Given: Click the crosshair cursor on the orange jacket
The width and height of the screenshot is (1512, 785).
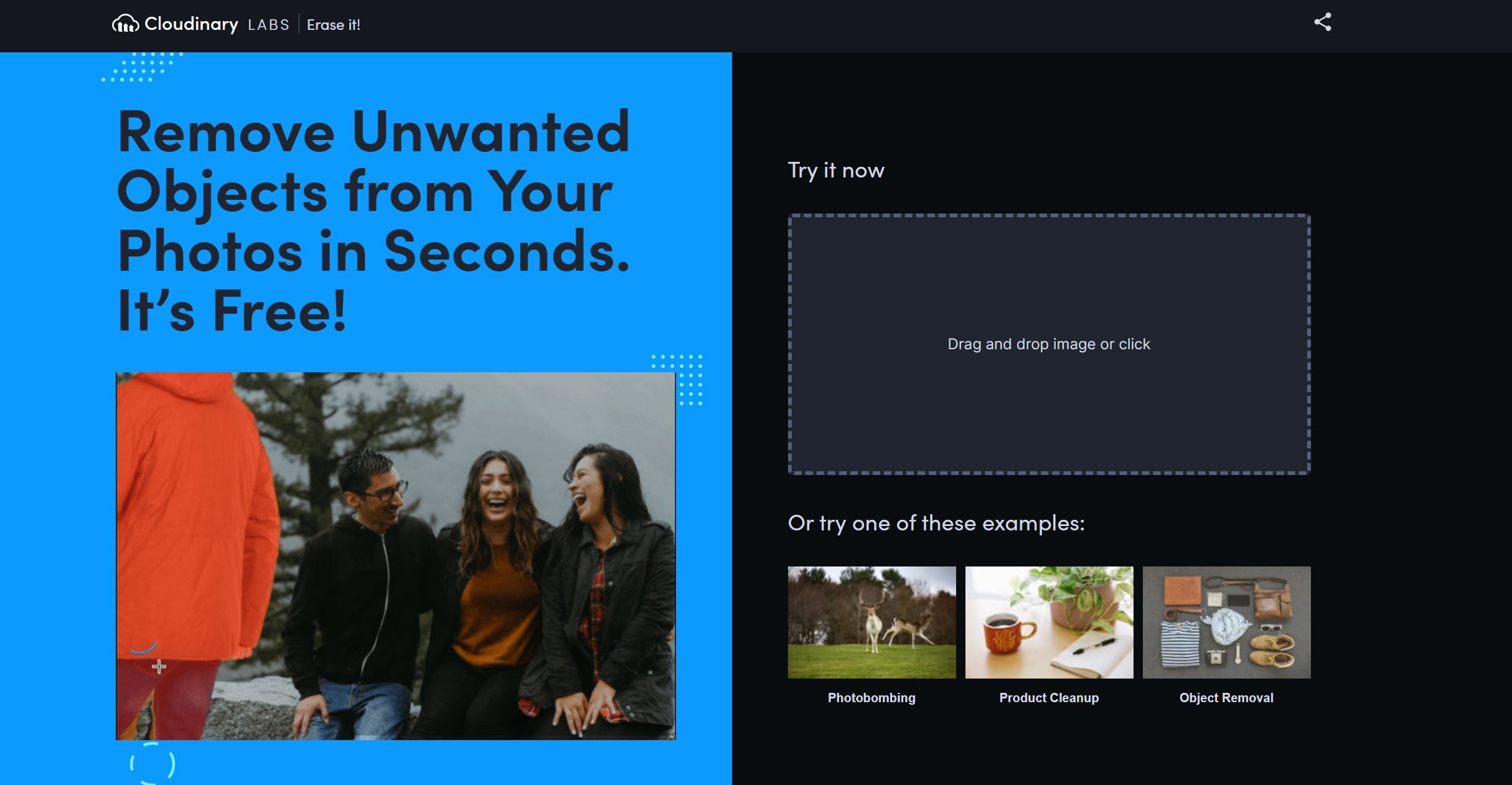Looking at the screenshot, I should point(159,667).
